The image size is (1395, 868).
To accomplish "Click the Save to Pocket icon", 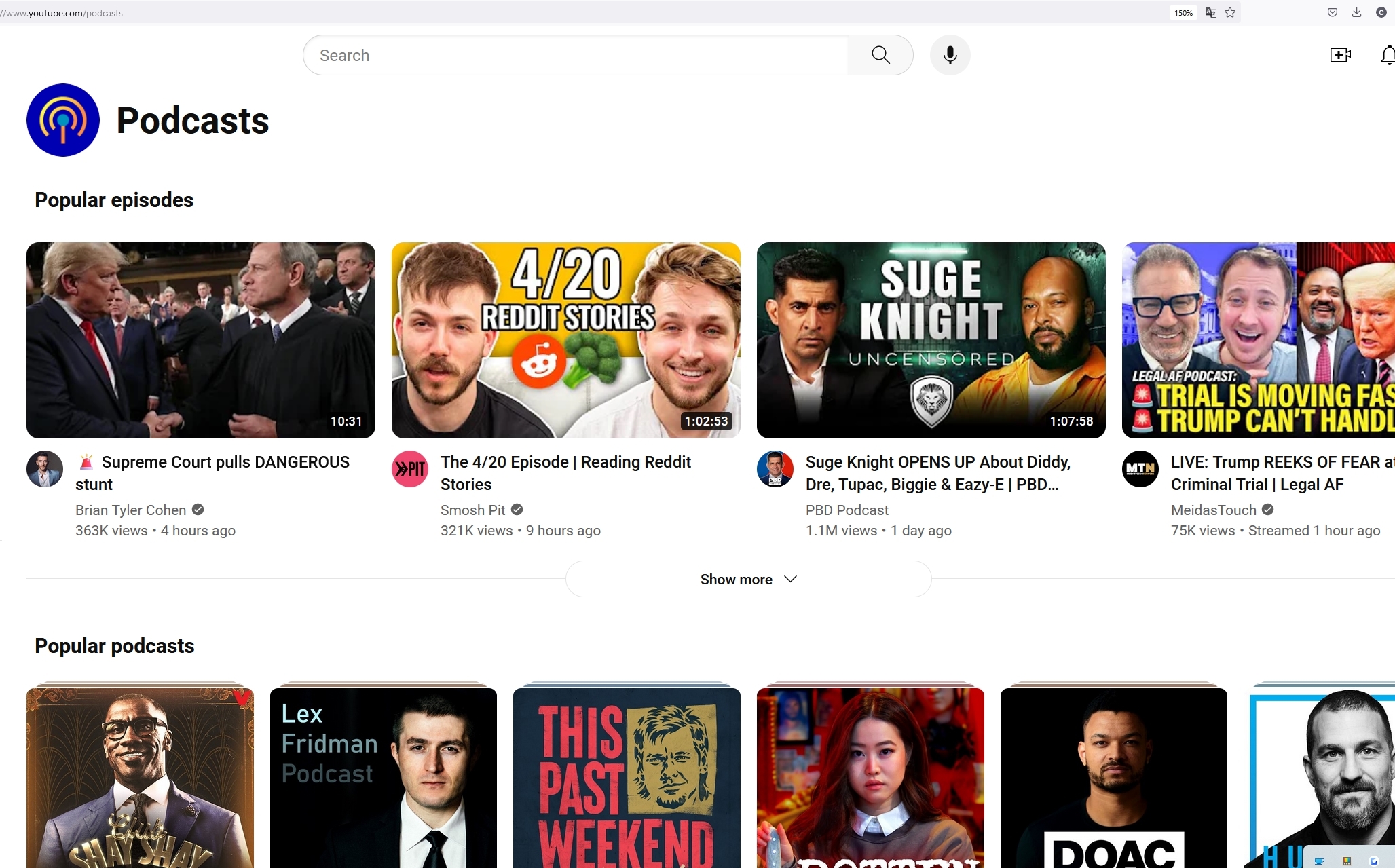I will [x=1333, y=12].
